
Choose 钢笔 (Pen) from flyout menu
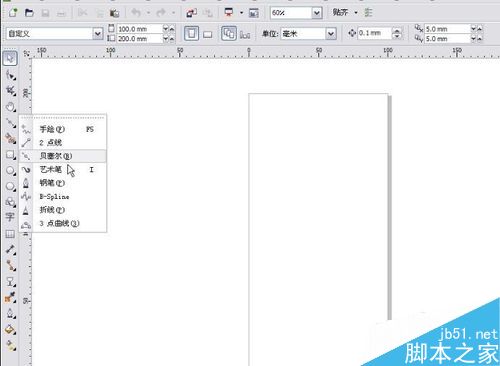[x=63, y=183]
